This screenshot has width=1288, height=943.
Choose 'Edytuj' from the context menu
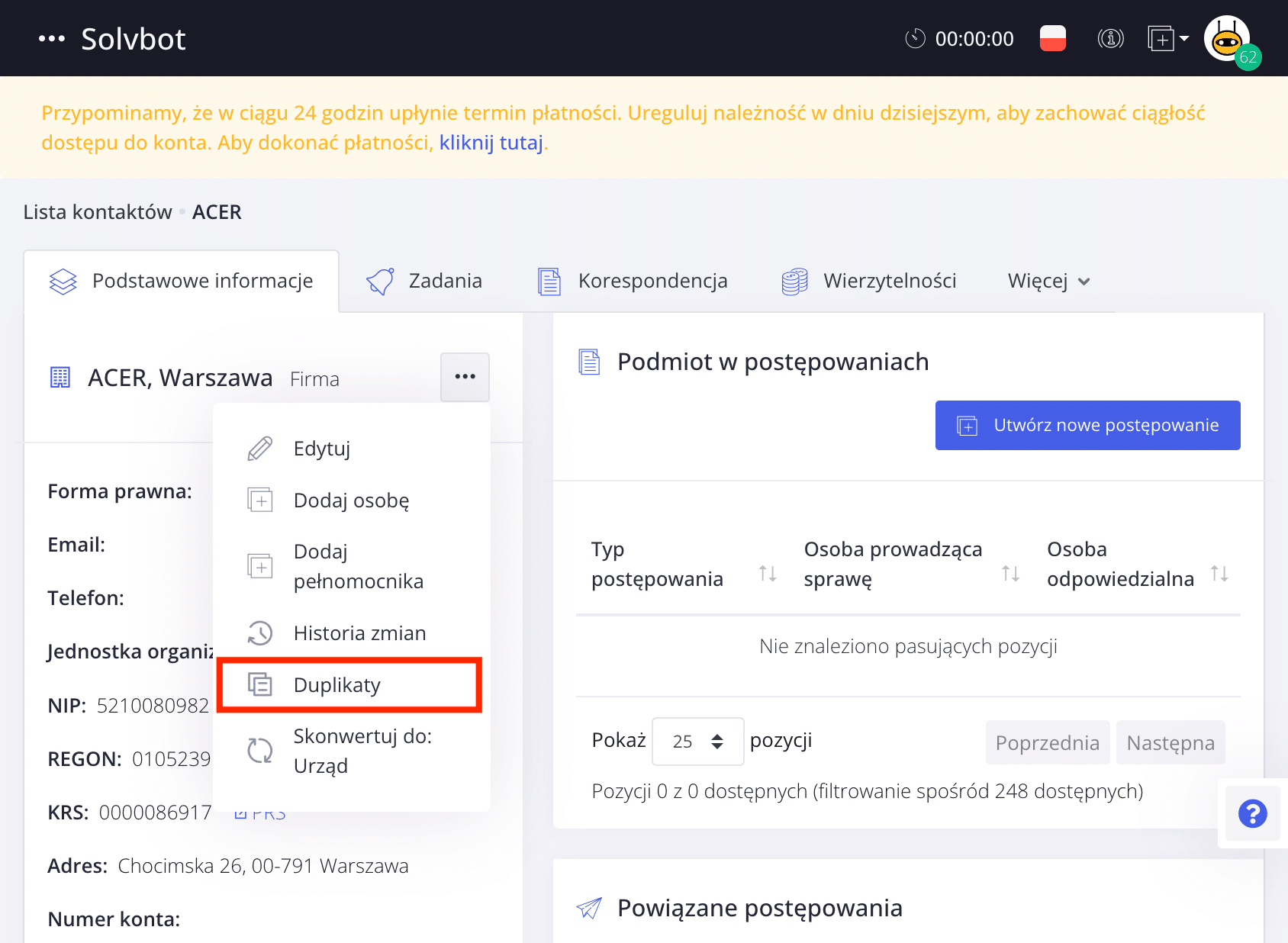tap(351, 449)
